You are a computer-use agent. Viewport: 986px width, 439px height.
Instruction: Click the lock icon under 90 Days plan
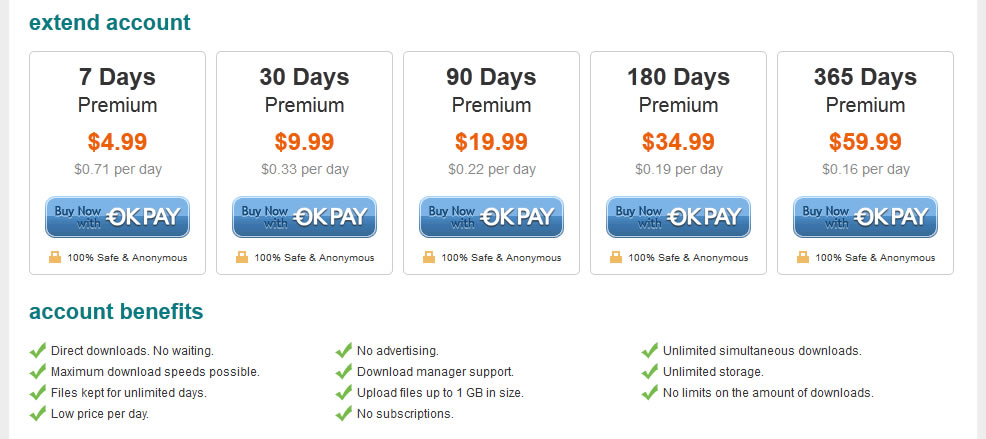pyautogui.click(x=429, y=257)
